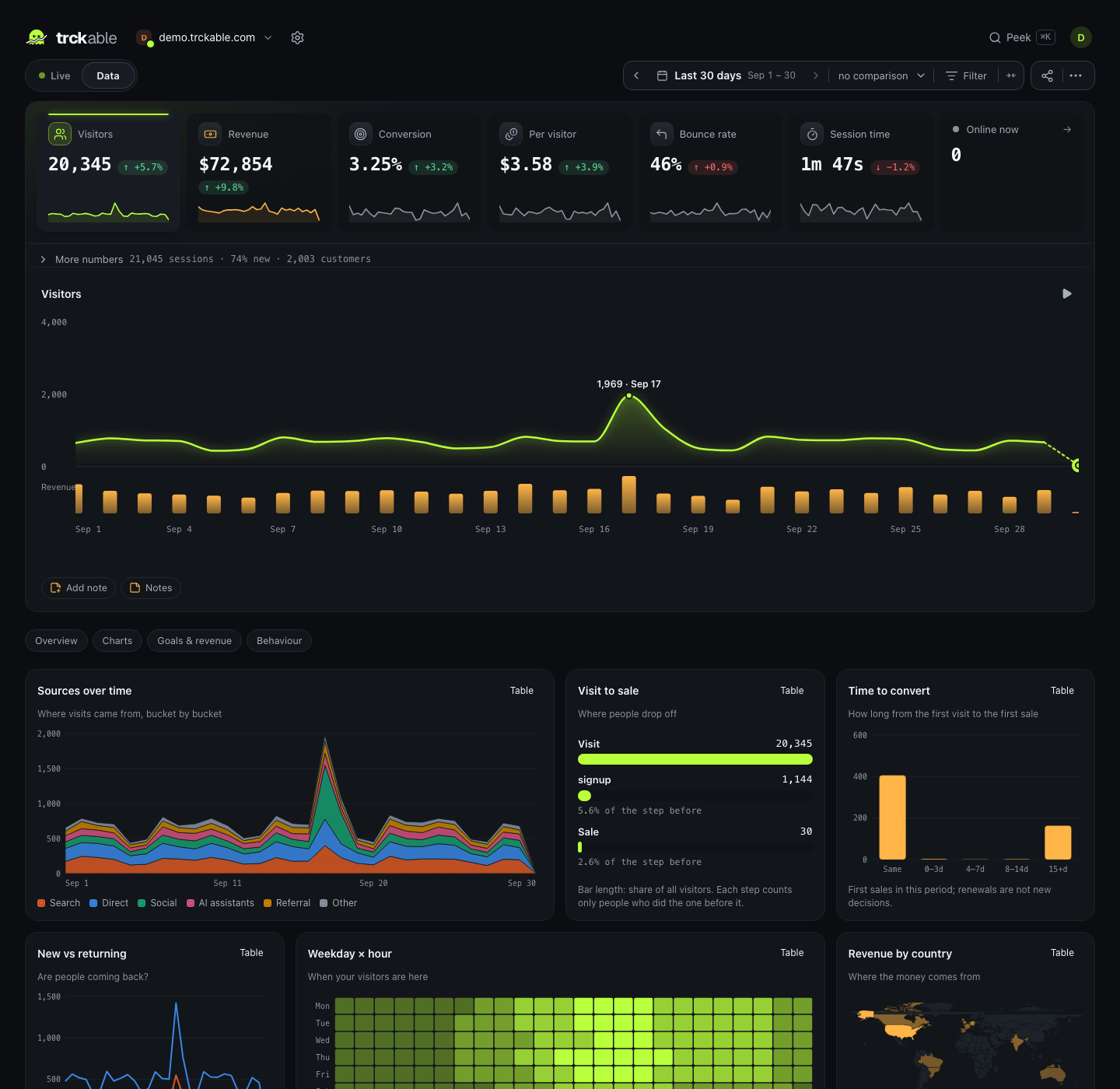Image resolution: width=1120 pixels, height=1089 pixels.
Task: Click the Per visitor icon
Action: [x=511, y=134]
